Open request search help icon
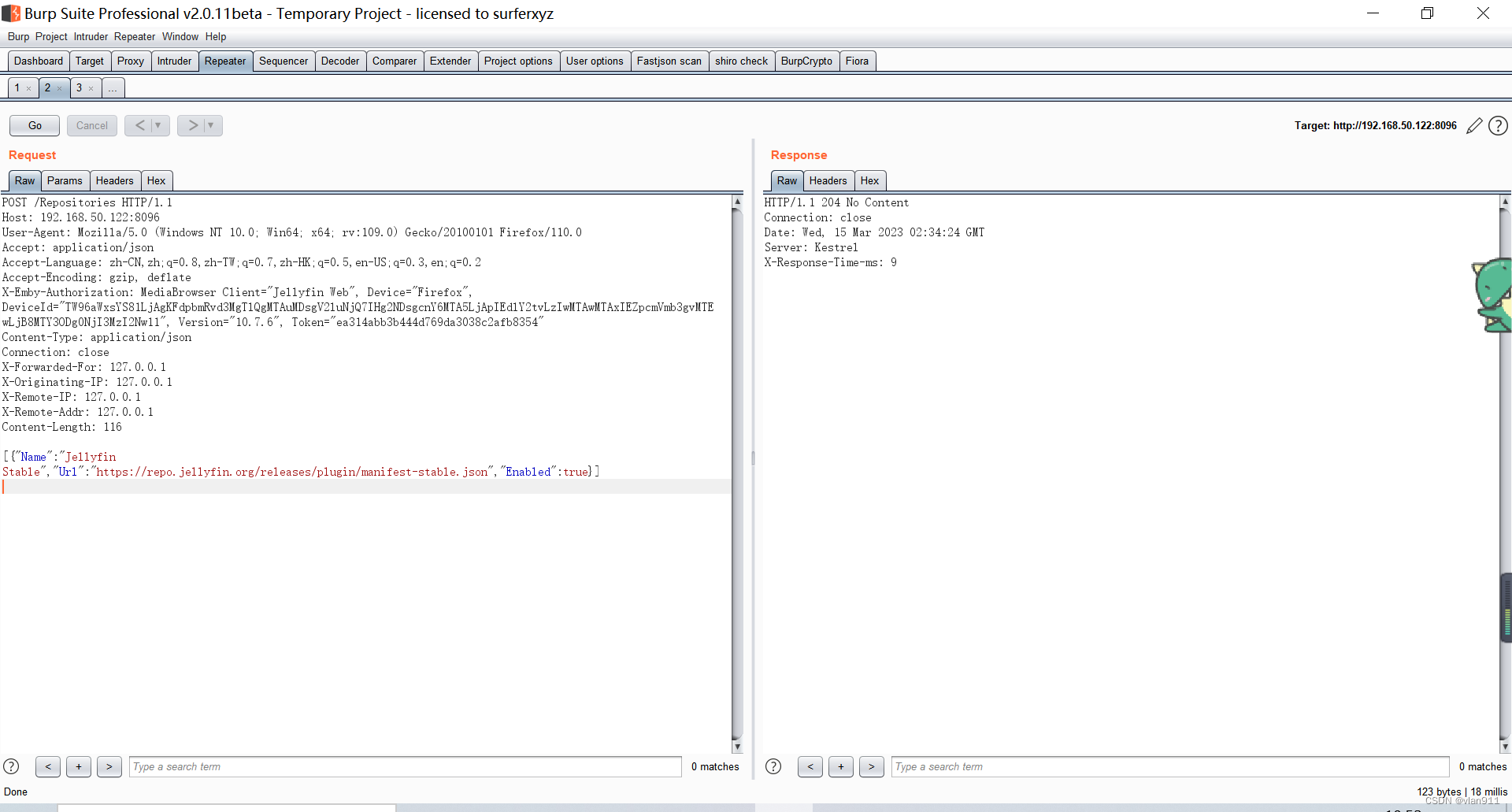 tap(11, 766)
